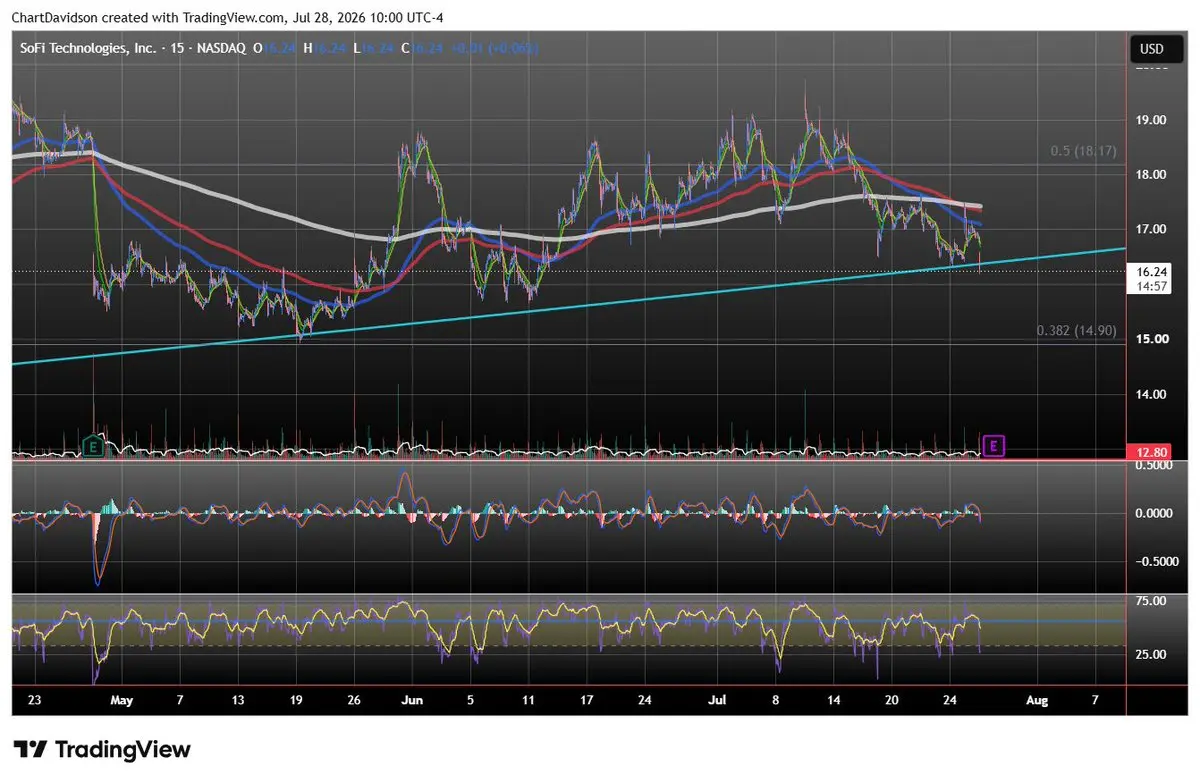Image resolution: width=1200 pixels, height=783 pixels.
Task: Click the NASDAQ exchange text in header
Action: 220,47
